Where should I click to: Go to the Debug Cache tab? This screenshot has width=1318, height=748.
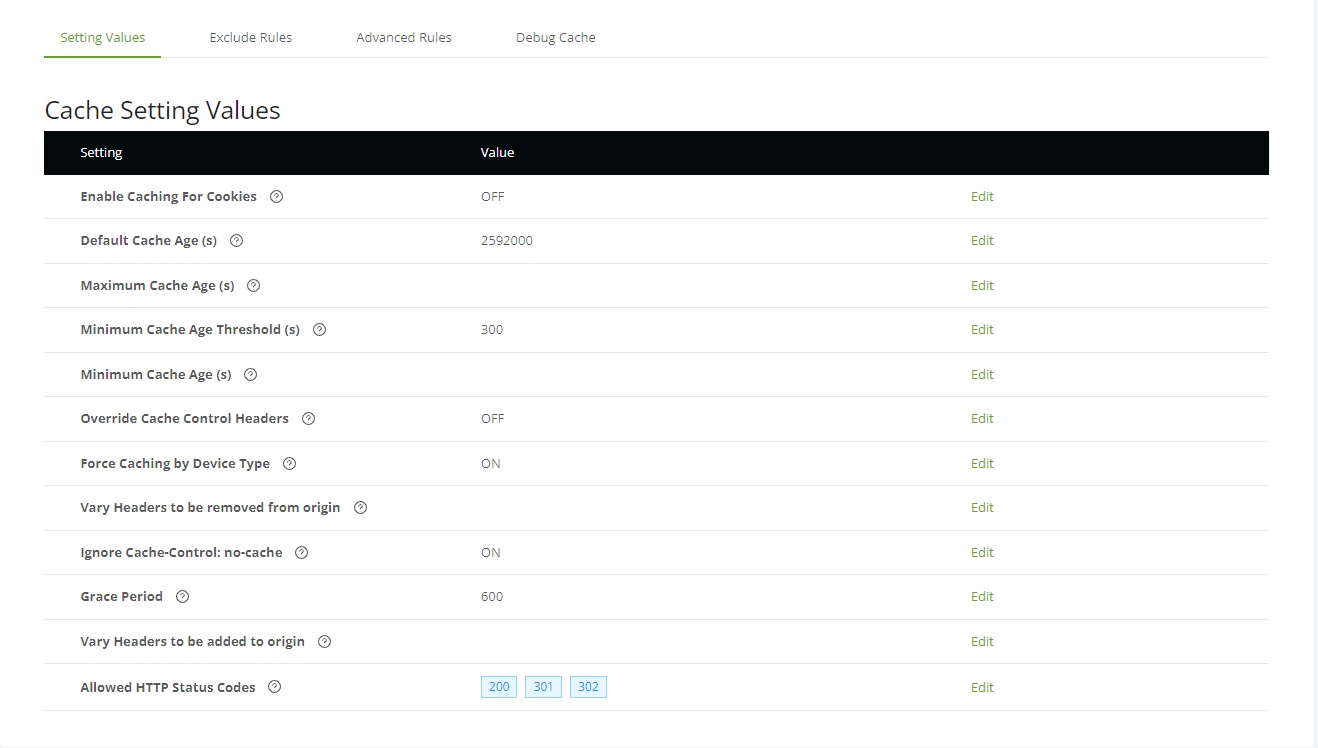(556, 38)
